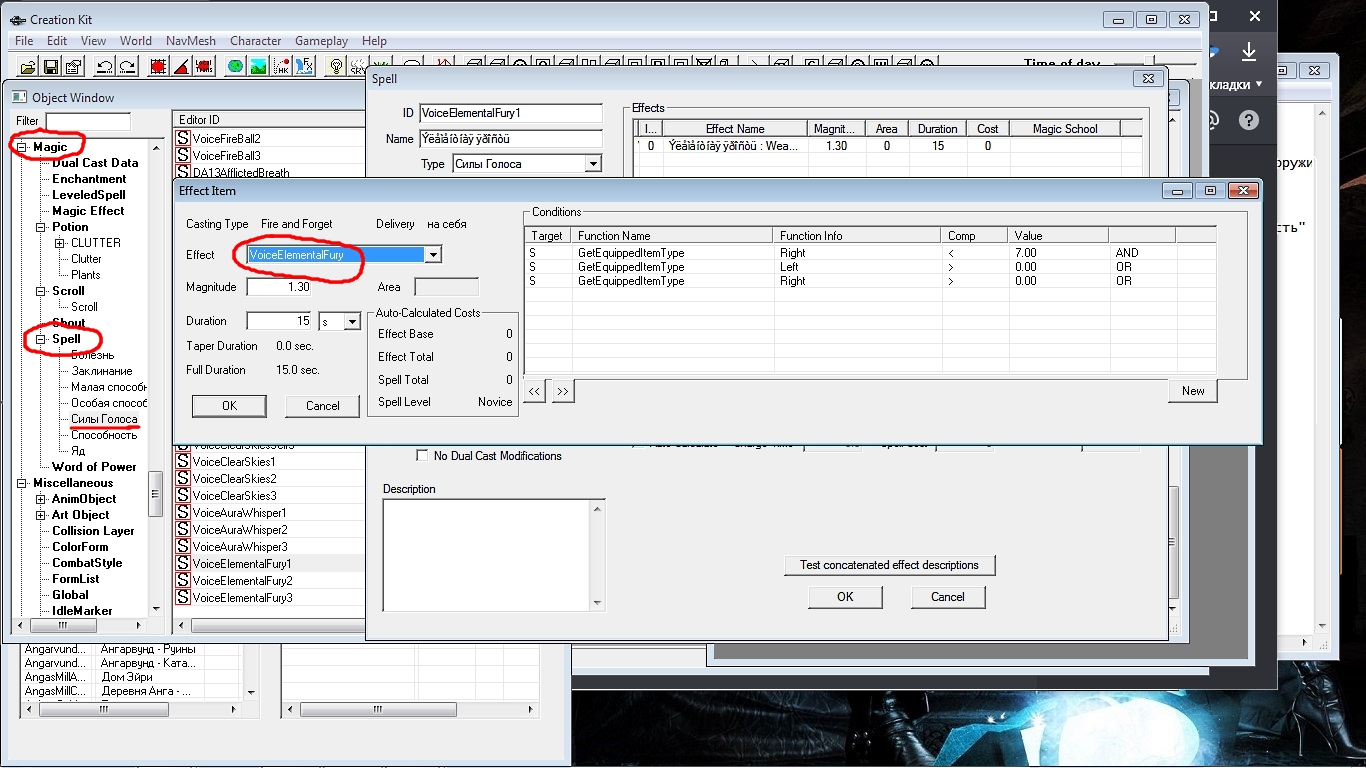Image resolution: width=1366 pixels, height=768 pixels.
Task: Check the No Dual Cast Modifications box
Action: click(422, 456)
